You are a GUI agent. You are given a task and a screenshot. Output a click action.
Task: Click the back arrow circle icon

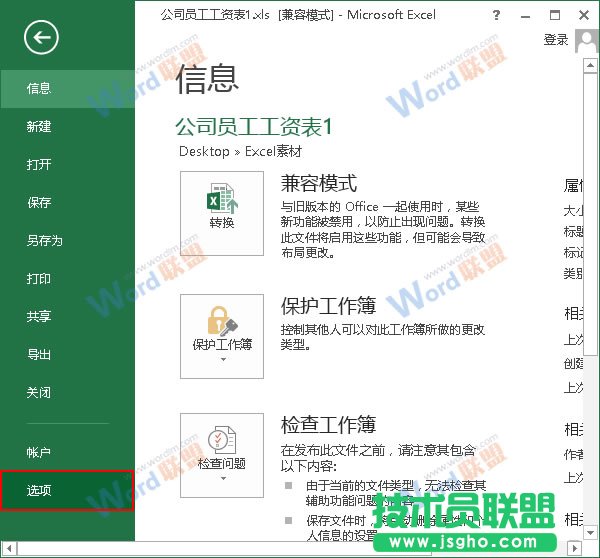41,38
